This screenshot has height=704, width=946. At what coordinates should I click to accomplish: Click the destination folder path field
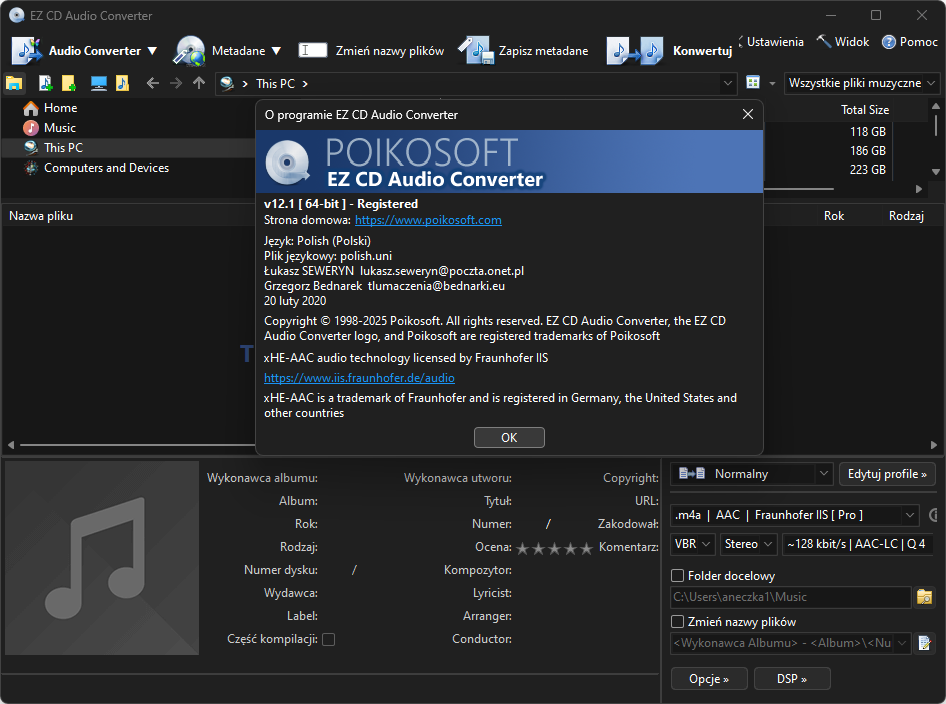point(790,597)
